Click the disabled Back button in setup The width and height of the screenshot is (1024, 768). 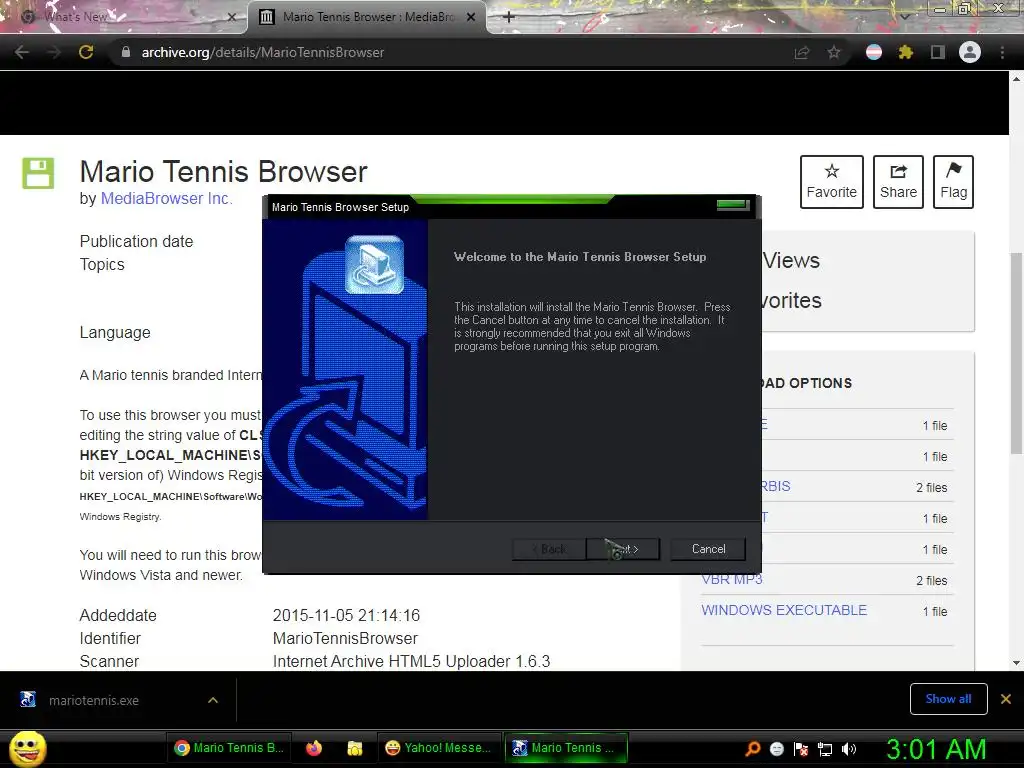[549, 549]
